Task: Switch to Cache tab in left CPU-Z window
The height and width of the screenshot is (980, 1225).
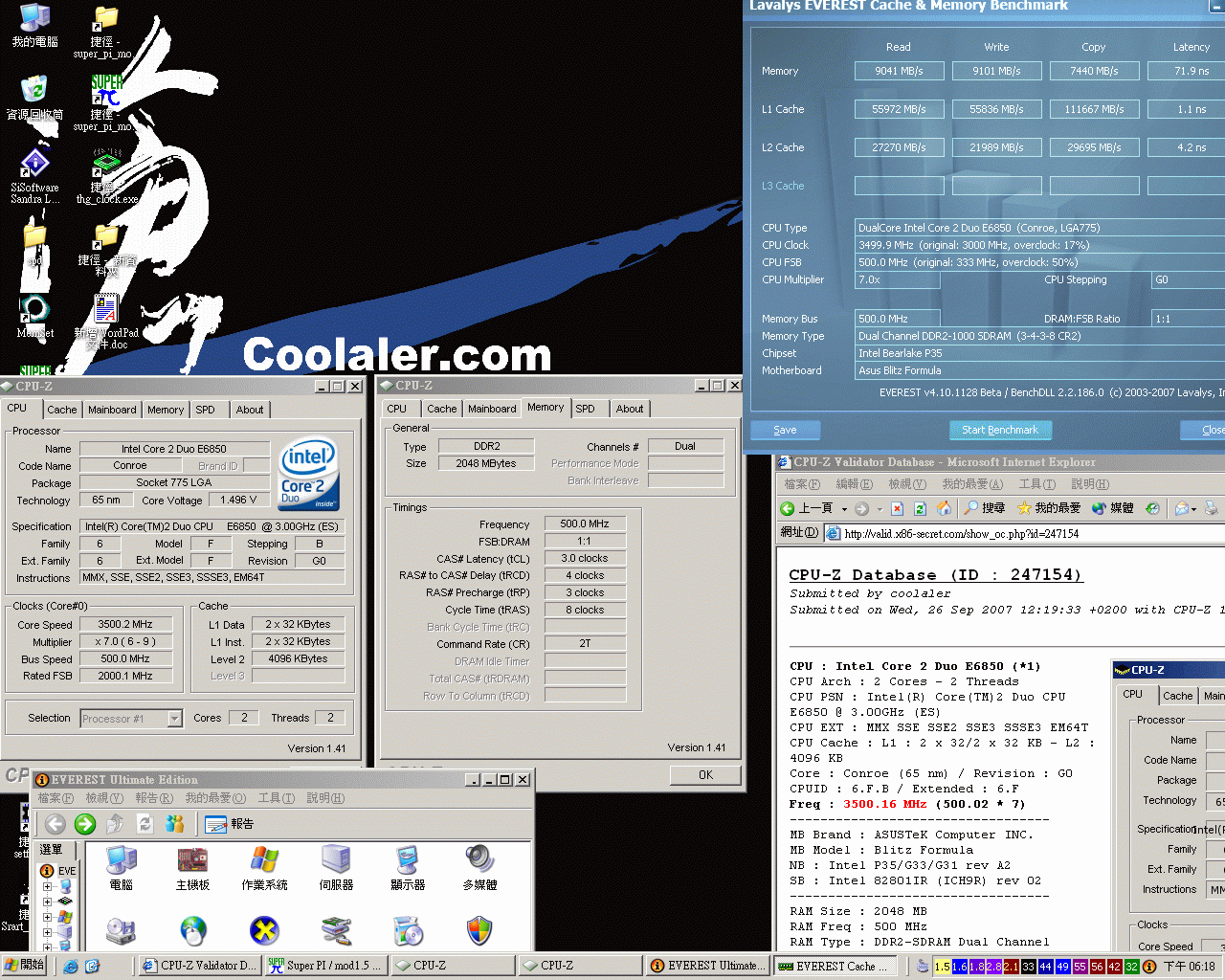Action: pos(62,410)
